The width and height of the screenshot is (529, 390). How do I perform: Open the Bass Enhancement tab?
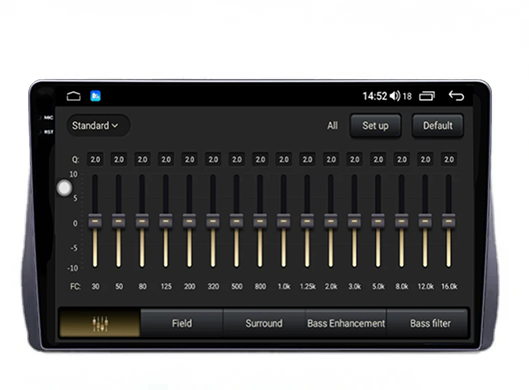click(346, 323)
